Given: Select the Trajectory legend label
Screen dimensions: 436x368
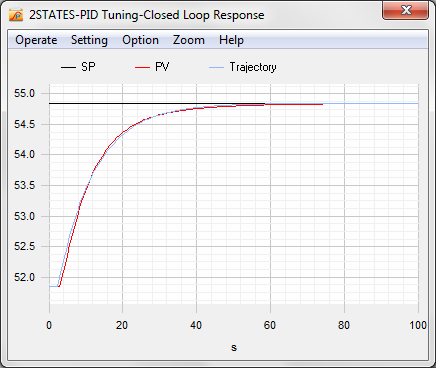Looking at the screenshot, I should coord(253,67).
